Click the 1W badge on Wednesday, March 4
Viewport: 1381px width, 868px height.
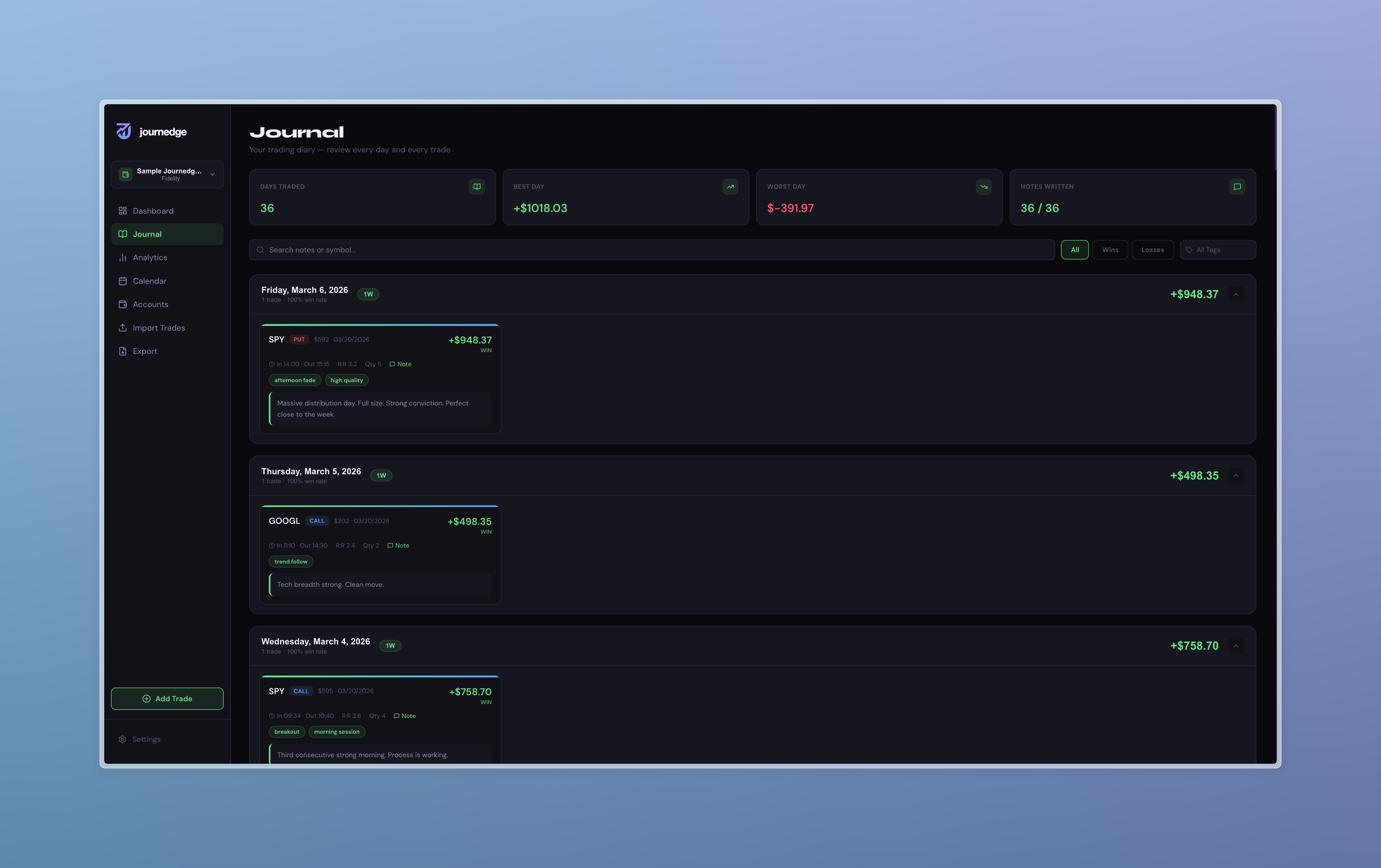coord(391,645)
